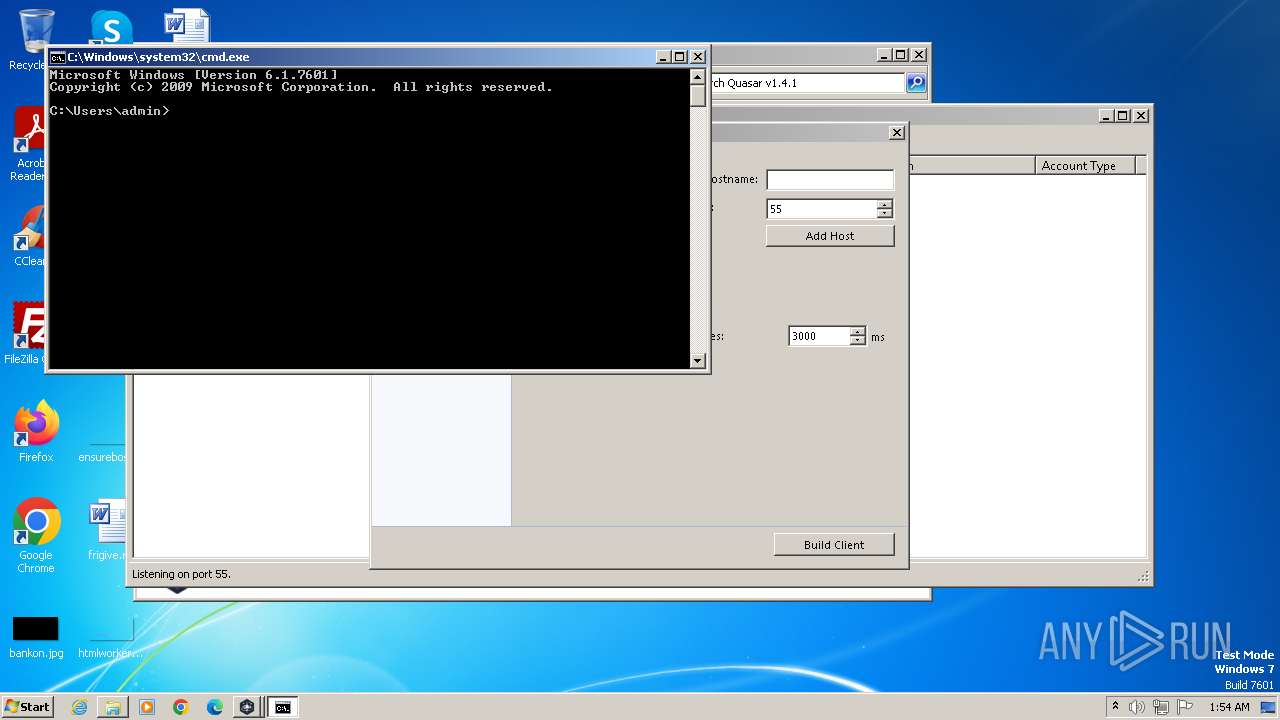Decrease the port value with down arrow
This screenshot has width=1280, height=720.
coord(885,214)
